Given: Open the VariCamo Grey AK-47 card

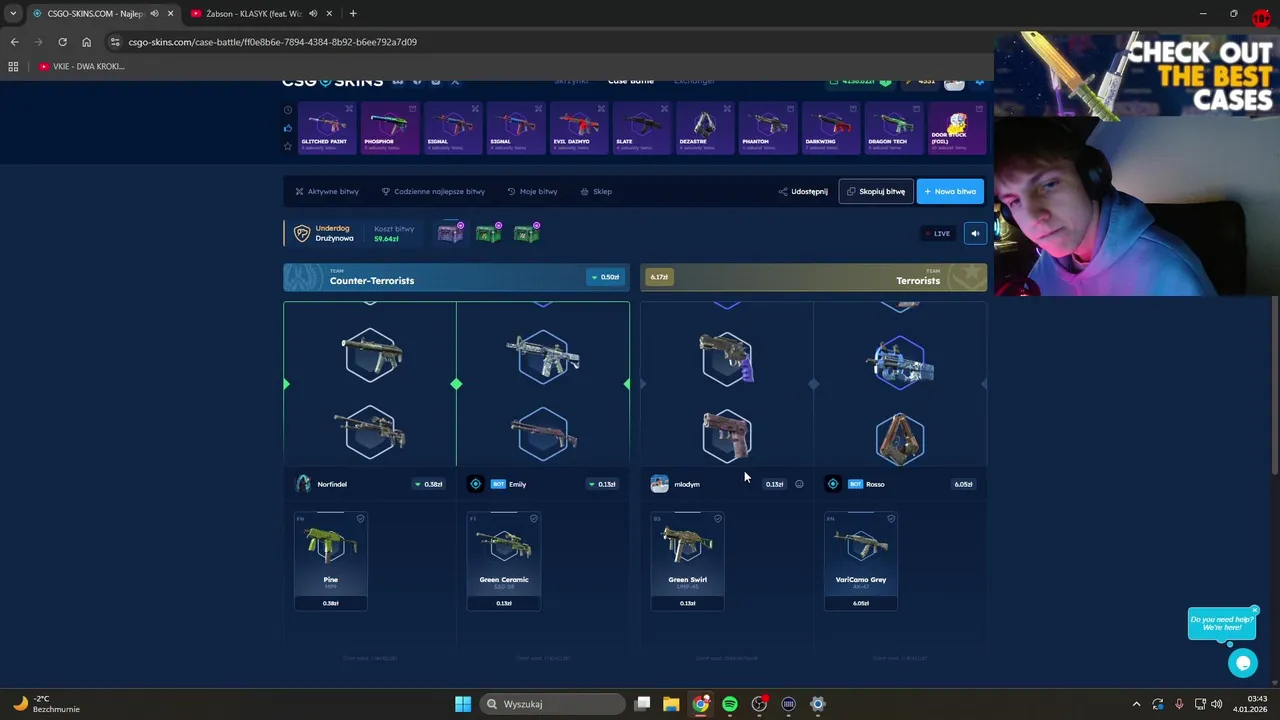Looking at the screenshot, I should [x=861, y=561].
